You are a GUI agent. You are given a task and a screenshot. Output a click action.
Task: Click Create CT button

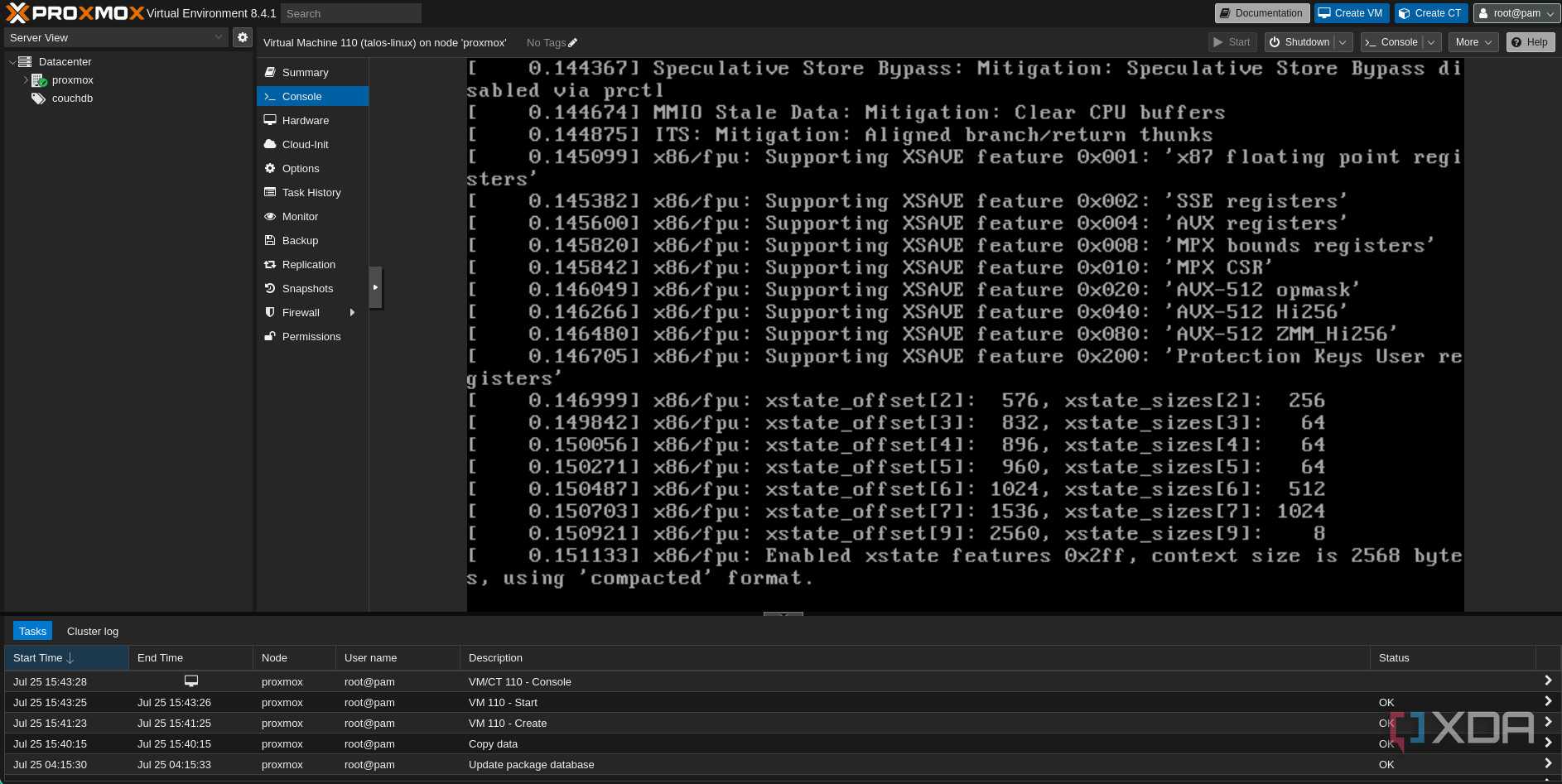point(1431,13)
